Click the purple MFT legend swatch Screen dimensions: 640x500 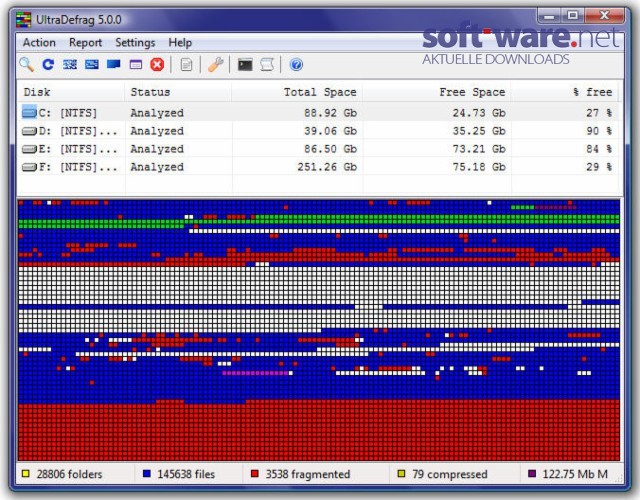(532, 474)
